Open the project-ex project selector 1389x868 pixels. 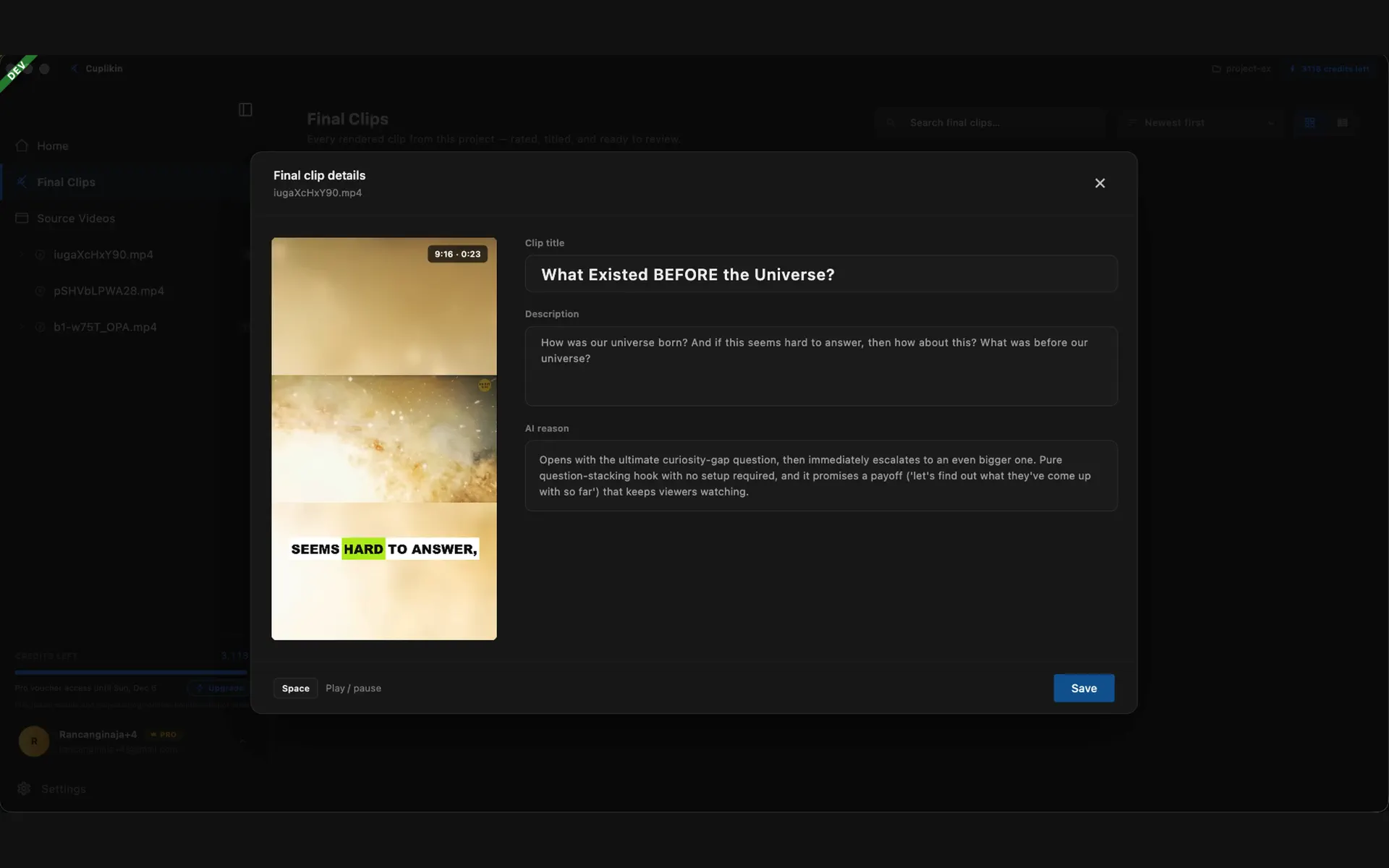1241,69
